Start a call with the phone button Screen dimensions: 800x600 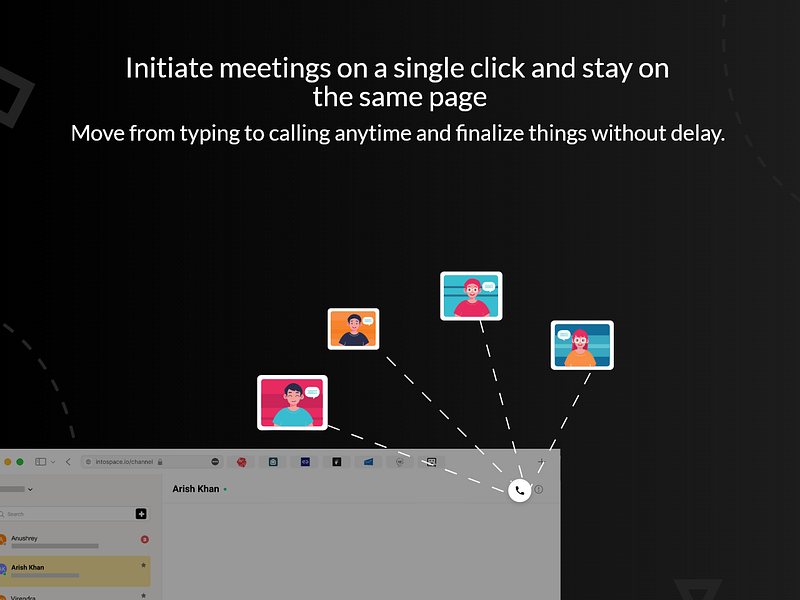(519, 491)
